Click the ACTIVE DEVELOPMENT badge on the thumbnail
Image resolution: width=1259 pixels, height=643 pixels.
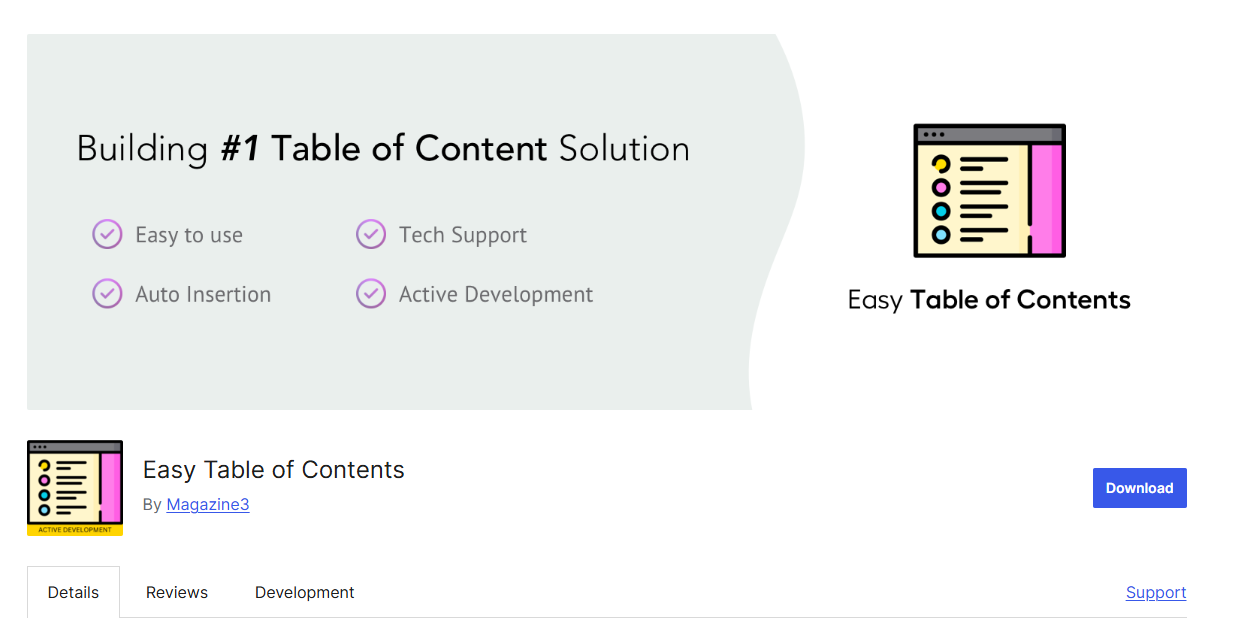[x=74, y=529]
